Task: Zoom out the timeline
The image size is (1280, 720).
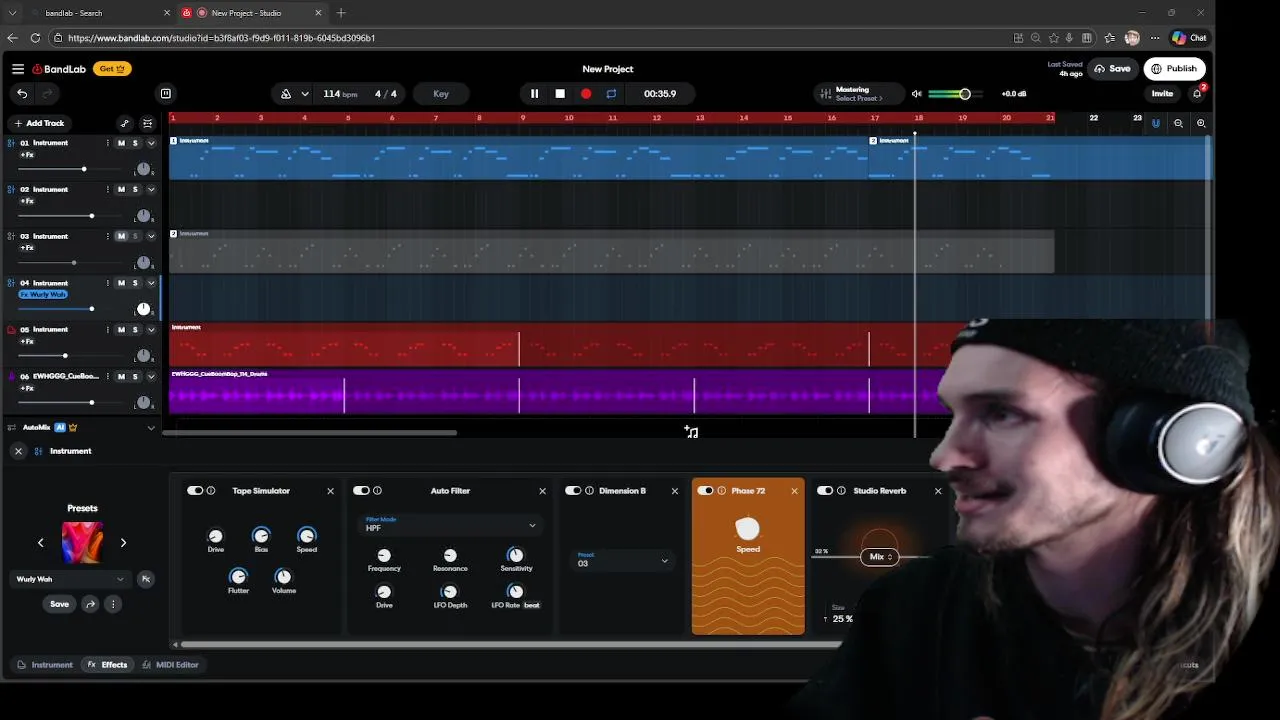Action: click(1178, 123)
